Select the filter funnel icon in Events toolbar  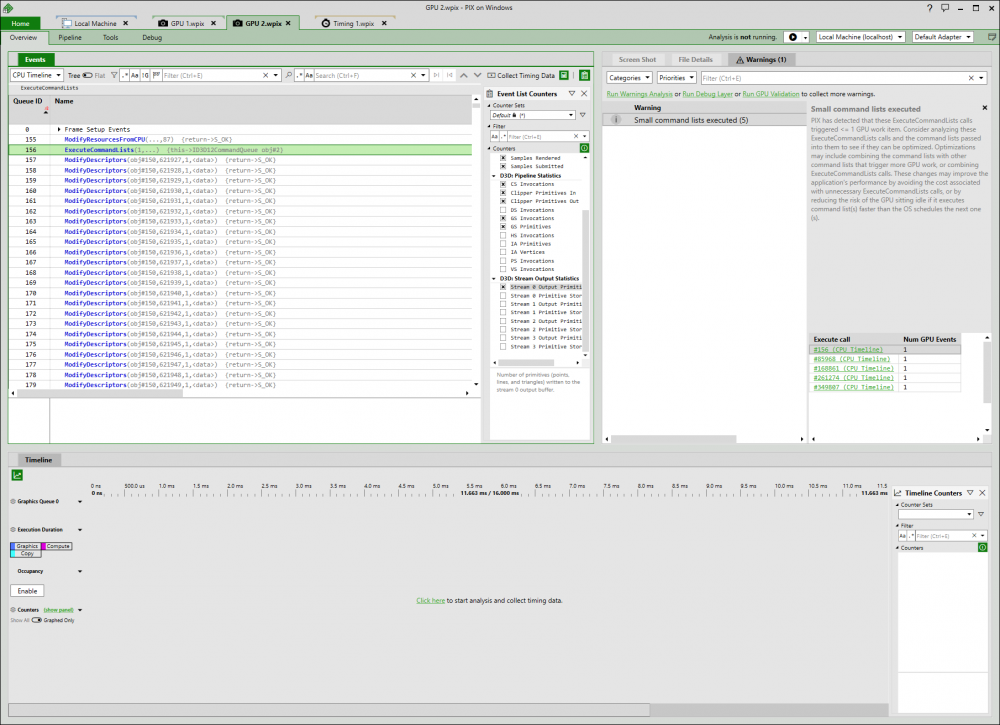click(x=113, y=75)
